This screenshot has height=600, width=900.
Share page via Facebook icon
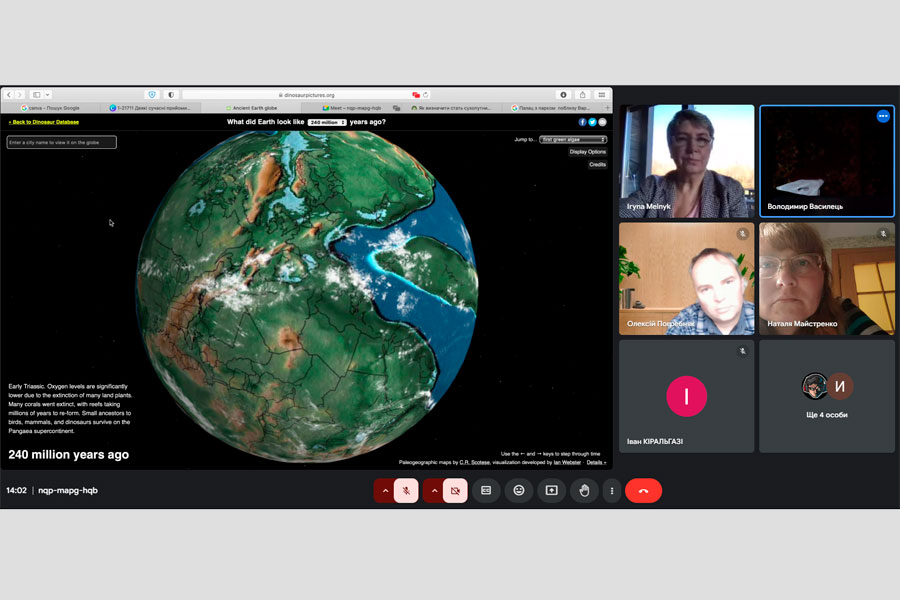point(583,122)
